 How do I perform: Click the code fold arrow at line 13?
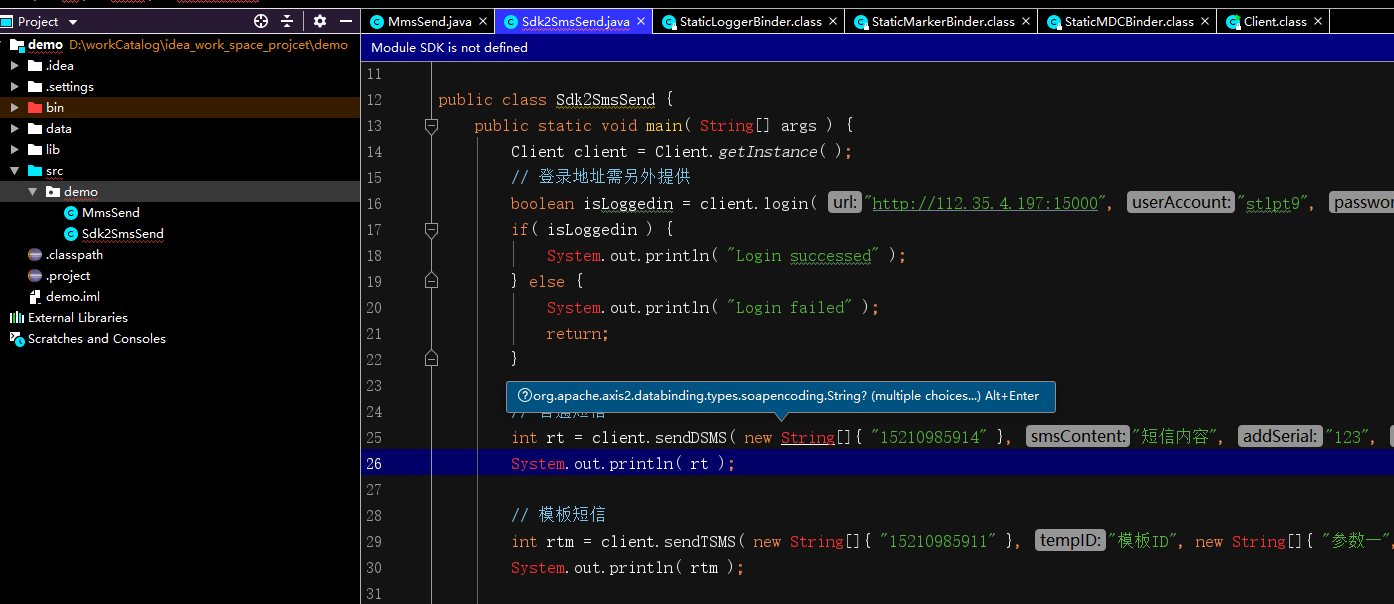coord(431,125)
